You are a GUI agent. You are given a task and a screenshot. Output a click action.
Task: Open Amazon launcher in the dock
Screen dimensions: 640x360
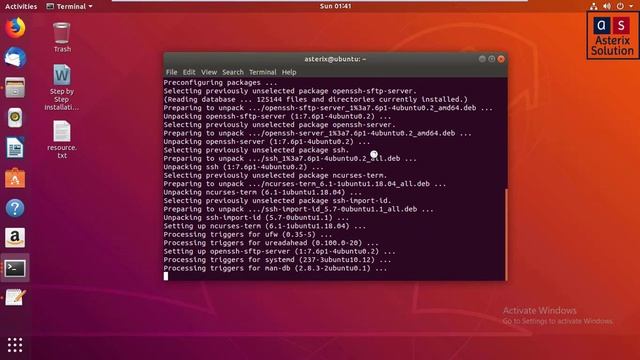(15, 238)
